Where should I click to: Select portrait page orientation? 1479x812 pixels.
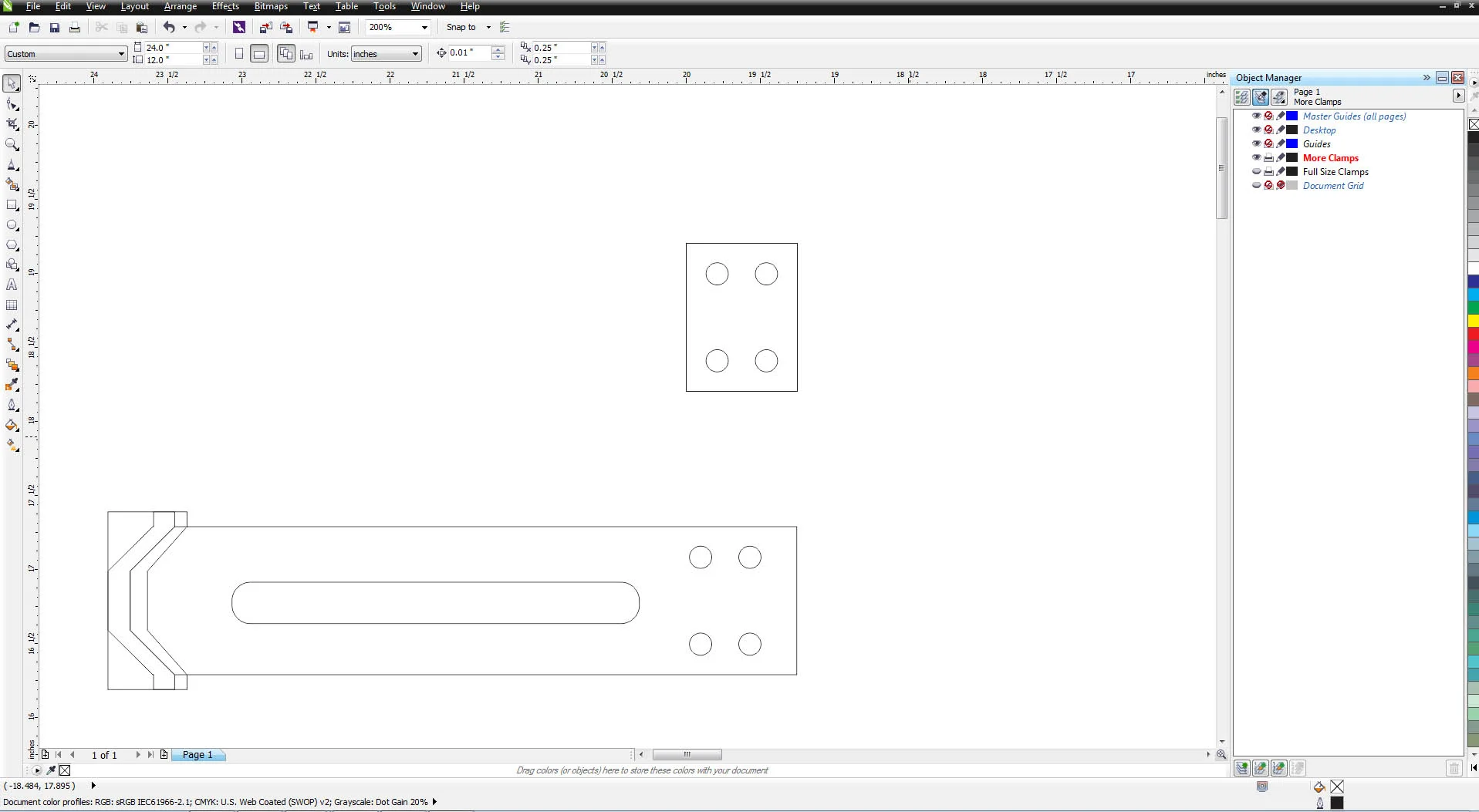(239, 54)
